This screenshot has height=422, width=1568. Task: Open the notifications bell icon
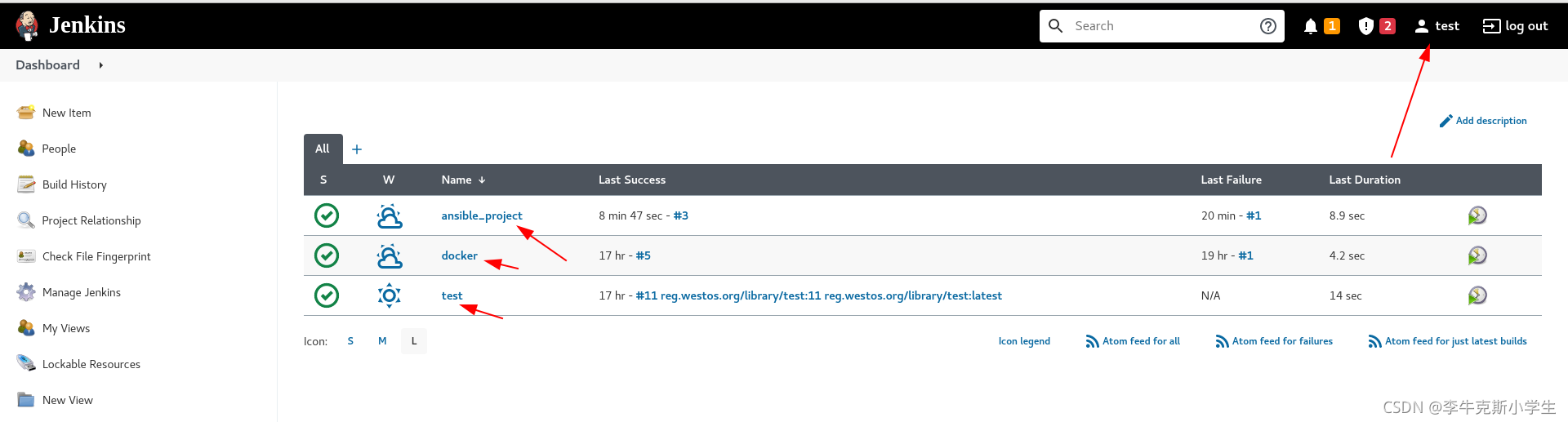tap(1311, 26)
